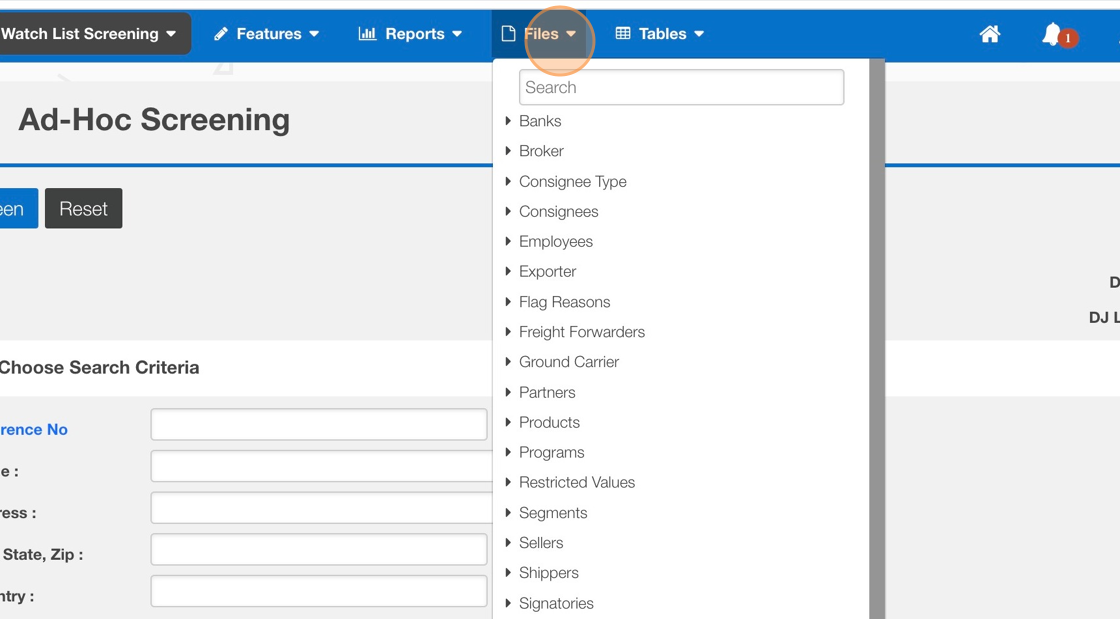Select Partners in the Files list
1120x619 pixels.
tap(547, 392)
